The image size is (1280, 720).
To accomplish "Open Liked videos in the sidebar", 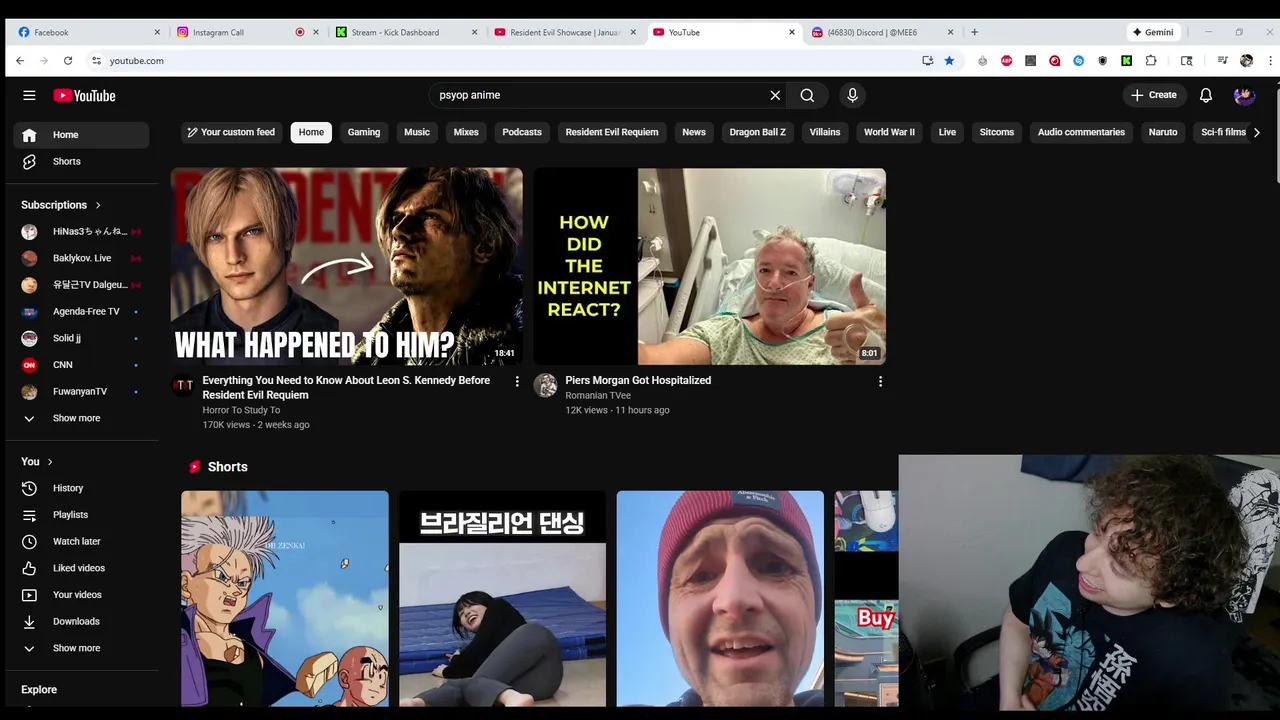I will [x=81, y=568].
